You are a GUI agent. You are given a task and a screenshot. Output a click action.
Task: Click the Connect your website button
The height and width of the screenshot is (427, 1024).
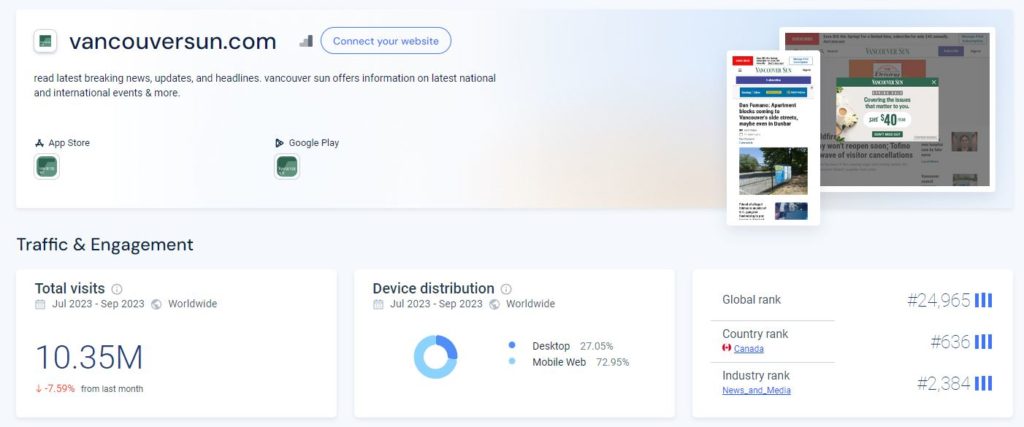pyautogui.click(x=385, y=40)
